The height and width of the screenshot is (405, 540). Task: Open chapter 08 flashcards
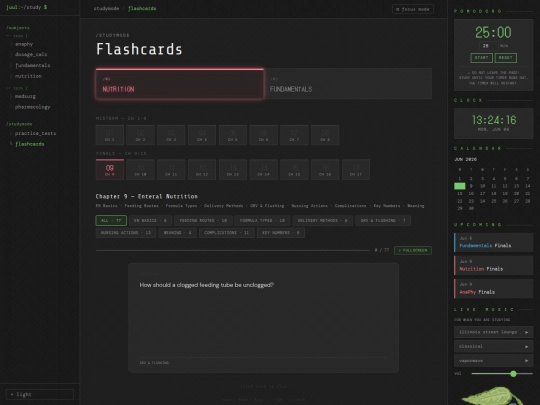point(325,135)
